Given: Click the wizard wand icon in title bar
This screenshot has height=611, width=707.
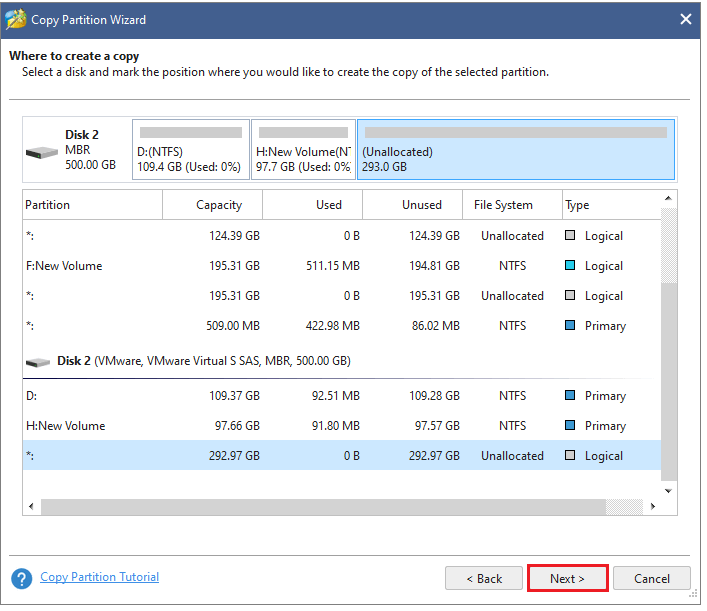Looking at the screenshot, I should pos(16,19).
